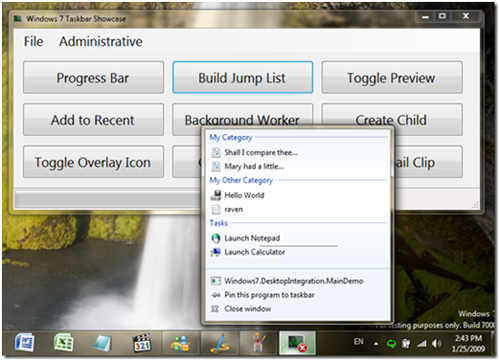Click the Toggle Overlay Icon button
The width and height of the screenshot is (500, 361).
tap(93, 162)
